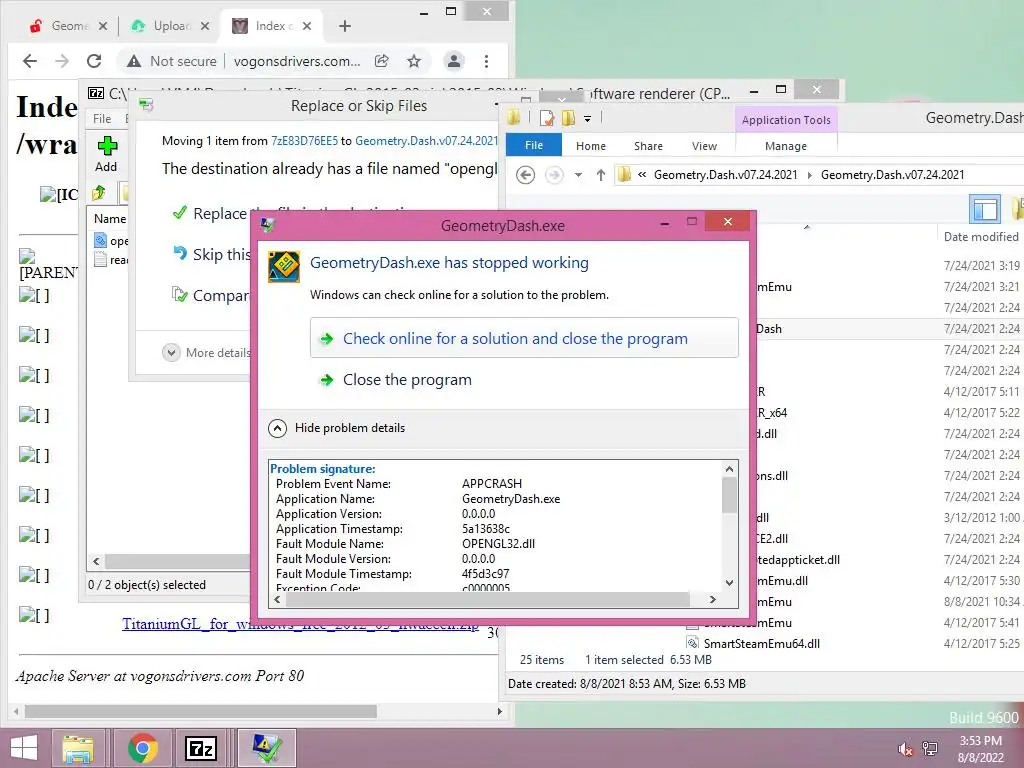Reload the vogonsdrivers page
Viewport: 1024px width, 768px height.
pos(94,61)
